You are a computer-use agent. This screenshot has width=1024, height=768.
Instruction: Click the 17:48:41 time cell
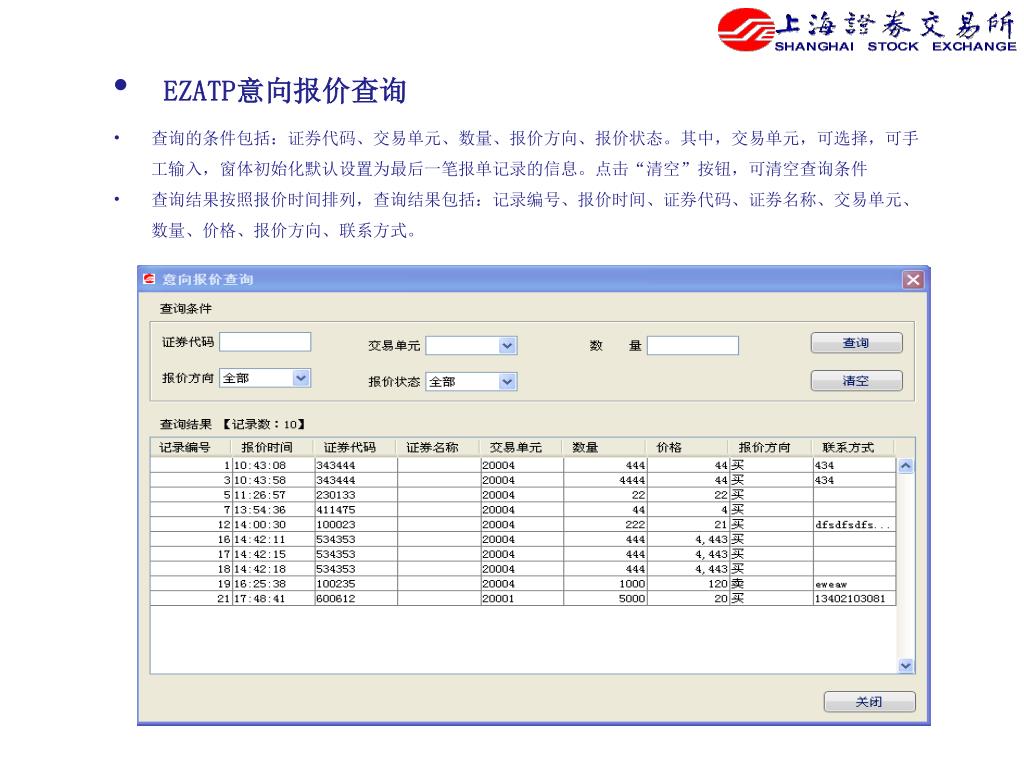[x=273, y=599]
